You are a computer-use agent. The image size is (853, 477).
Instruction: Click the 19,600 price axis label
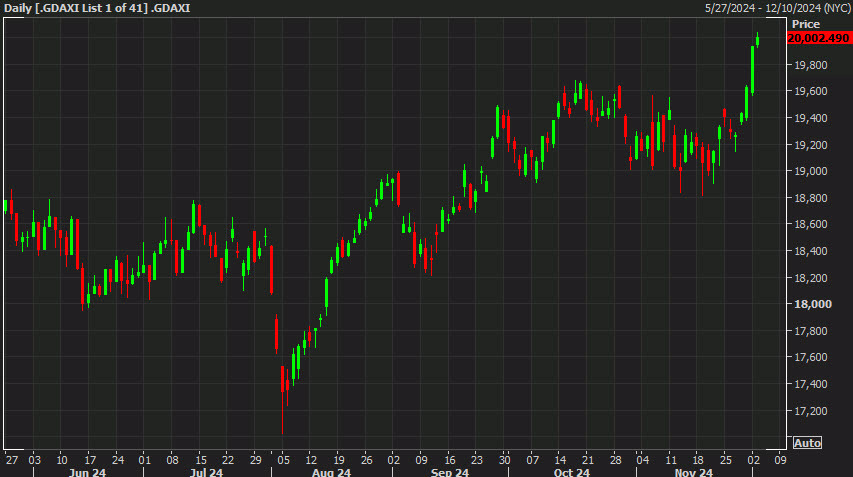(x=811, y=91)
